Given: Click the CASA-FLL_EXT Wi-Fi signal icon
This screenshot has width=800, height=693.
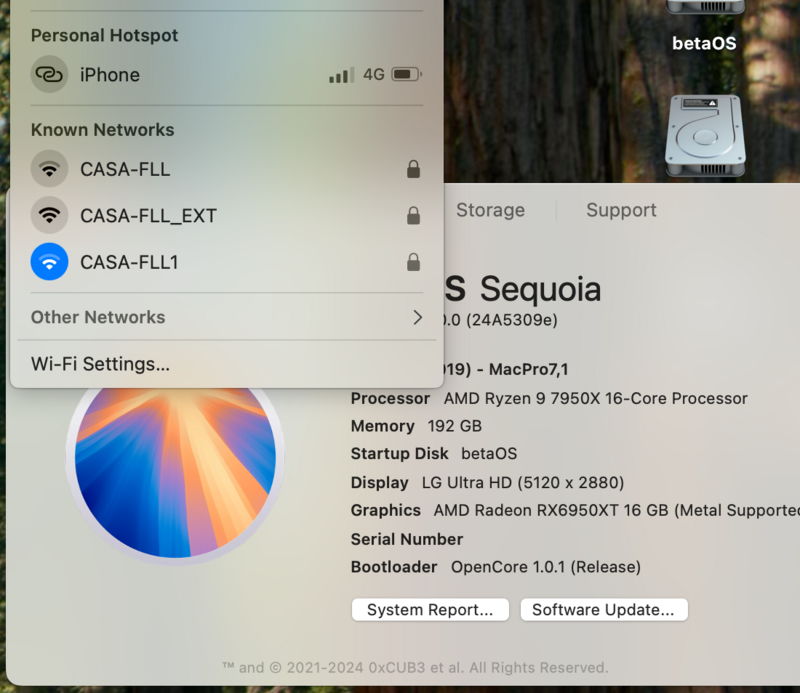Looking at the screenshot, I should (49, 215).
